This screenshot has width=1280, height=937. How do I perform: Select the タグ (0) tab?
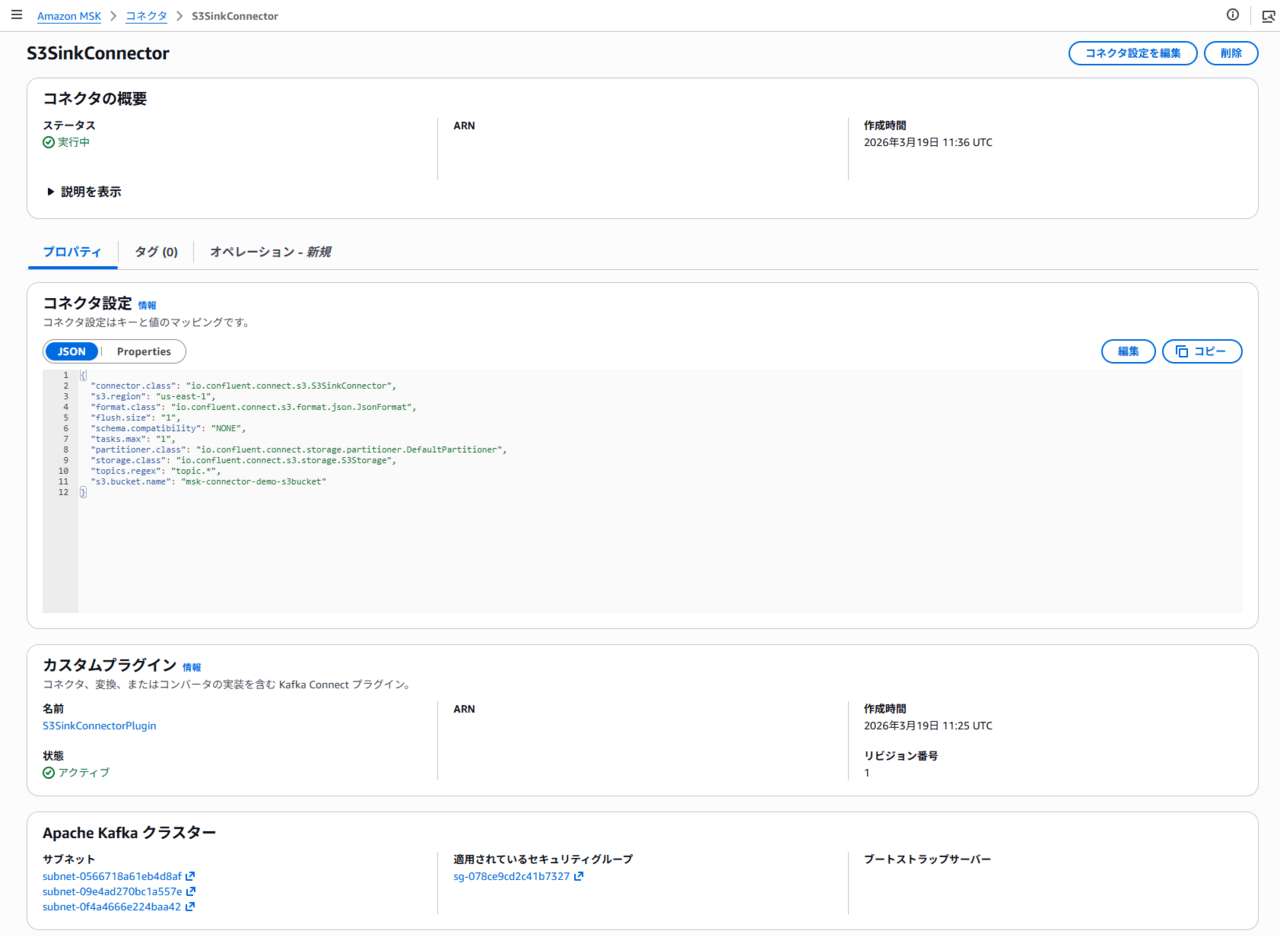pos(156,252)
